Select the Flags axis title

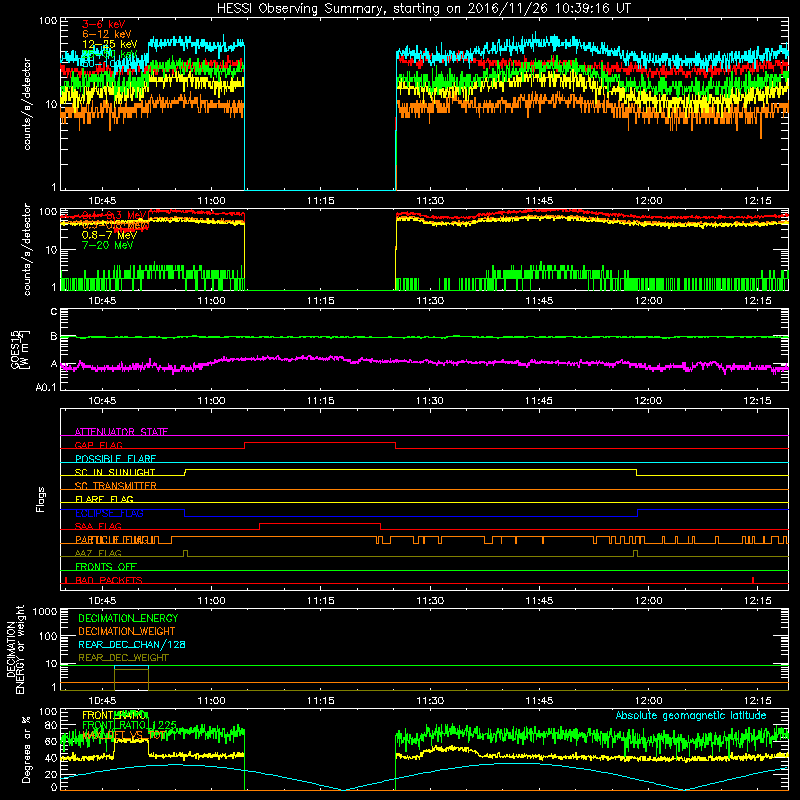point(41,499)
